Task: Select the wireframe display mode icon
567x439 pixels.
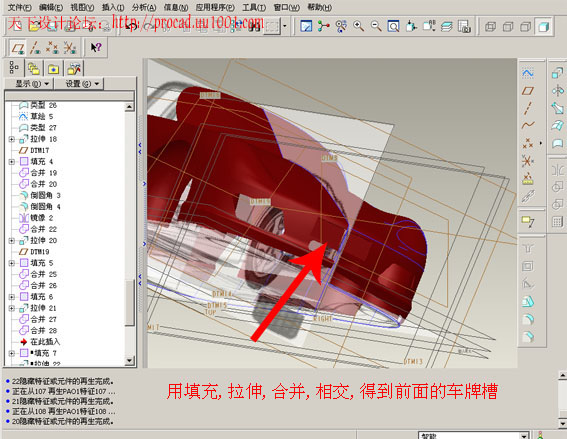Action: (490, 26)
